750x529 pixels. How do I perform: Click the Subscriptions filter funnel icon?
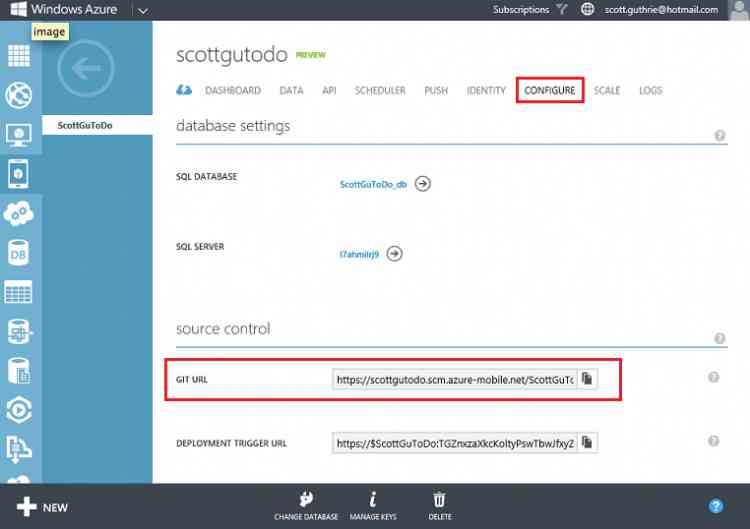click(x=562, y=9)
